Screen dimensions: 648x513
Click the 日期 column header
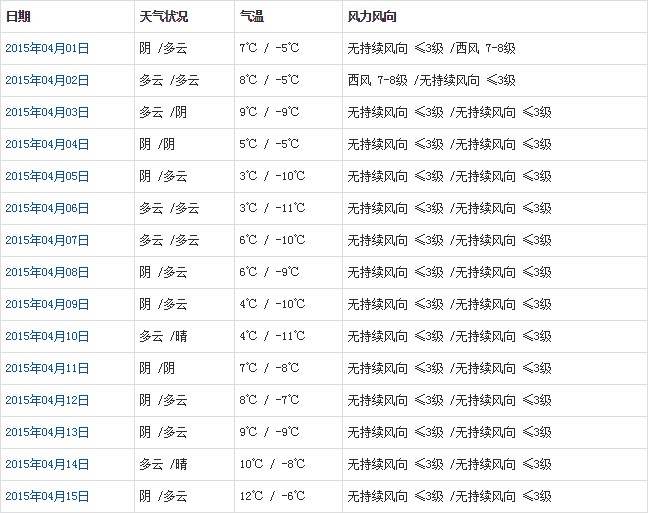point(18,17)
